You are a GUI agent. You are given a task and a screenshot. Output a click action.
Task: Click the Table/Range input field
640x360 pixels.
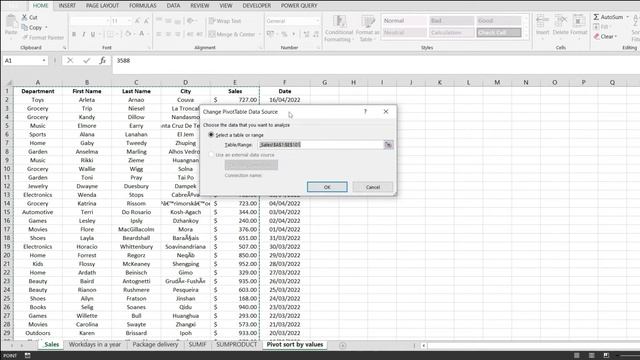point(321,144)
